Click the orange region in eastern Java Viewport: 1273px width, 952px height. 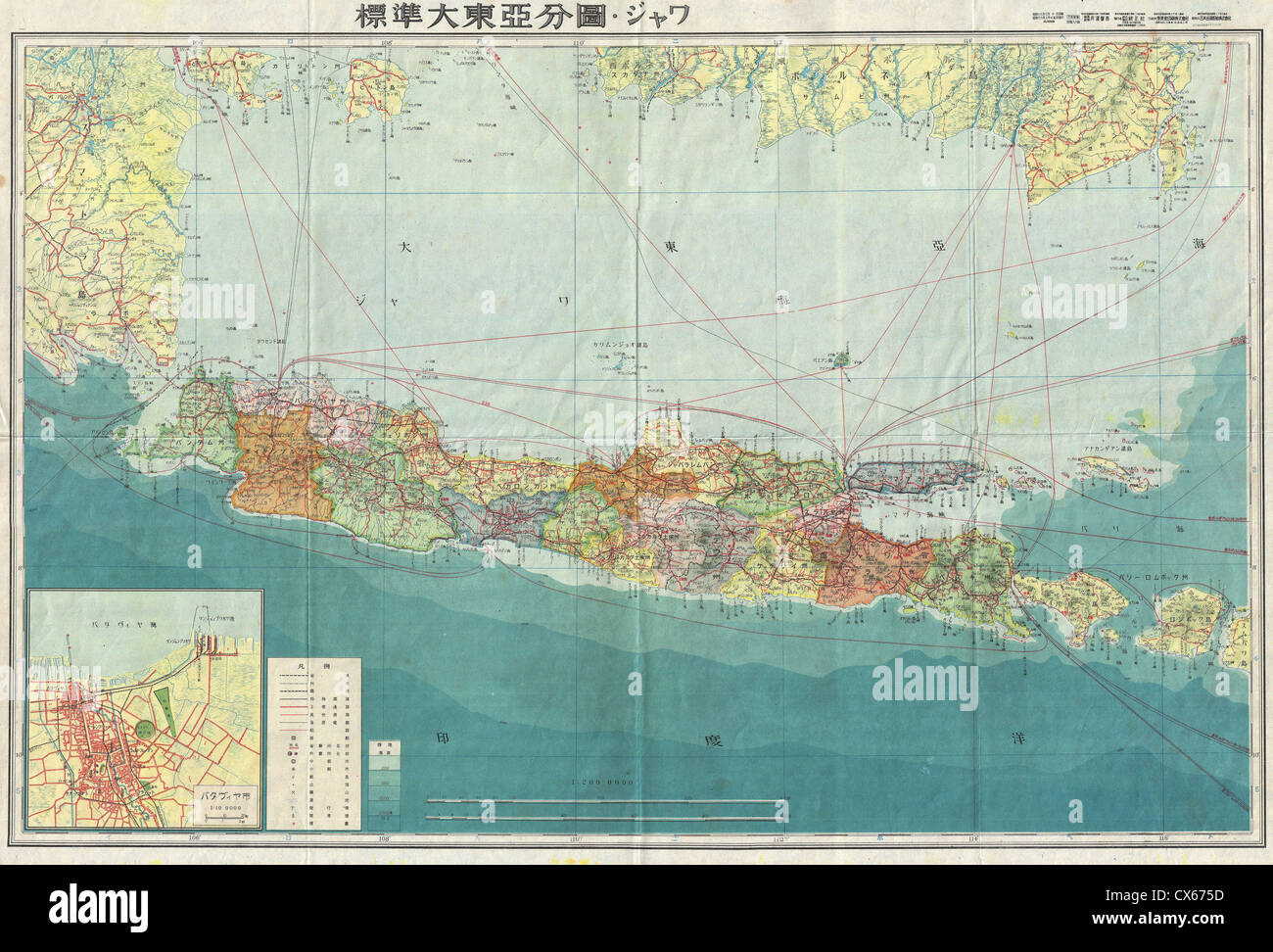[x=872, y=563]
